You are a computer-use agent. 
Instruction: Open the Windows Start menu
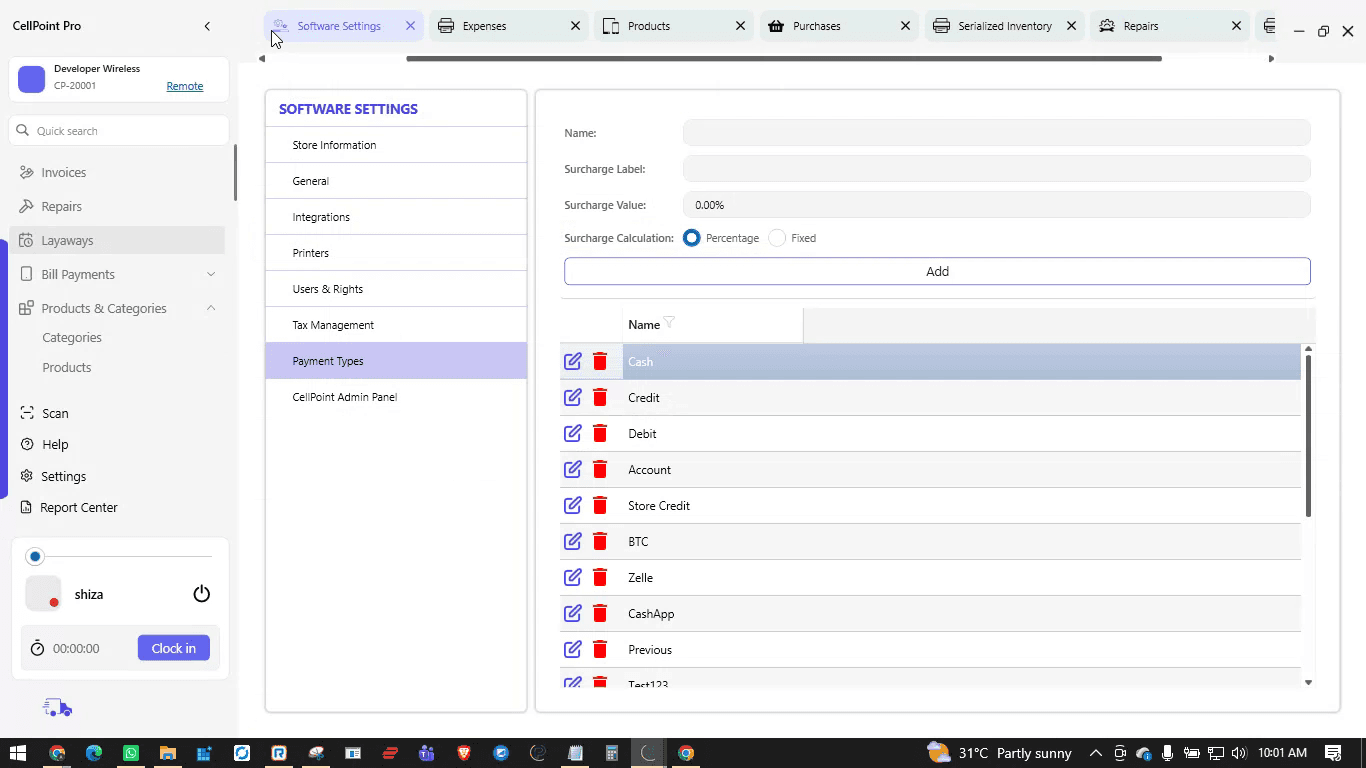[18, 753]
